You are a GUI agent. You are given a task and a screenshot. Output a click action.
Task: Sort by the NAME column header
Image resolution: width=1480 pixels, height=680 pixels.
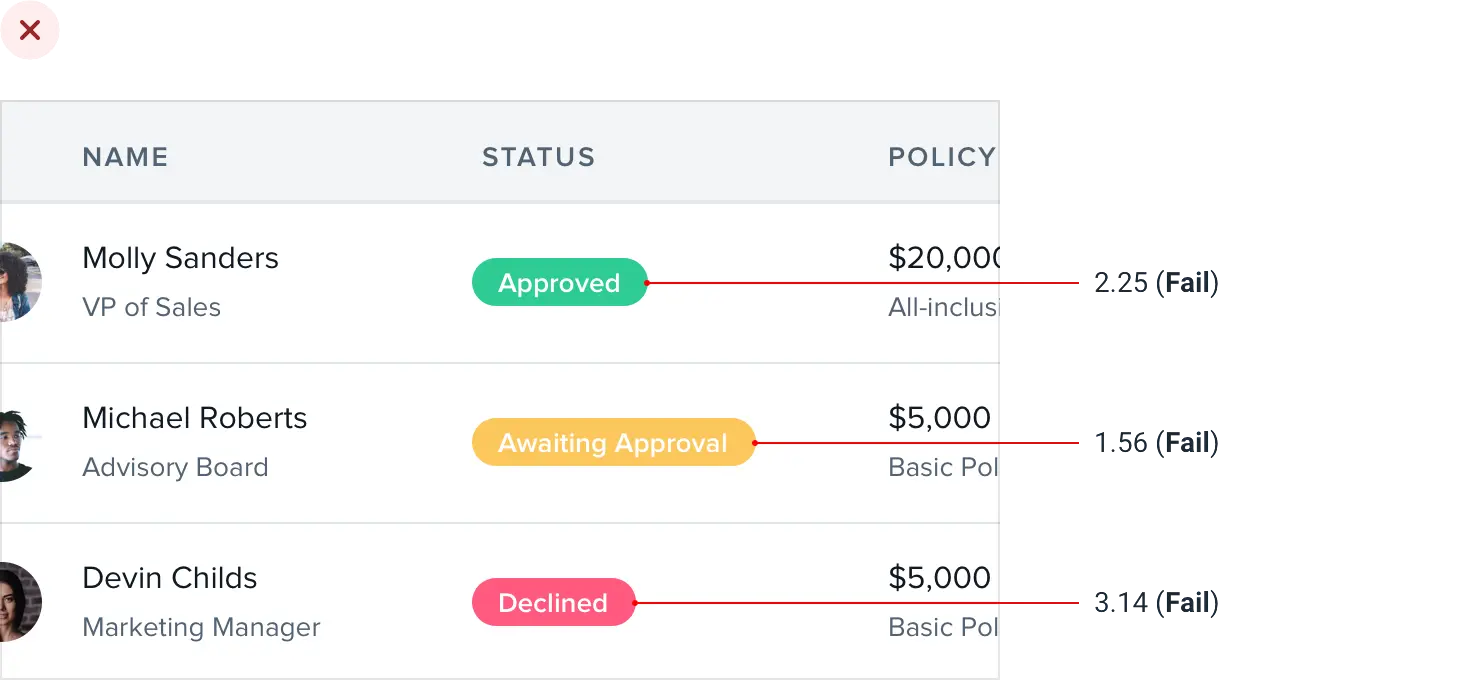click(125, 157)
